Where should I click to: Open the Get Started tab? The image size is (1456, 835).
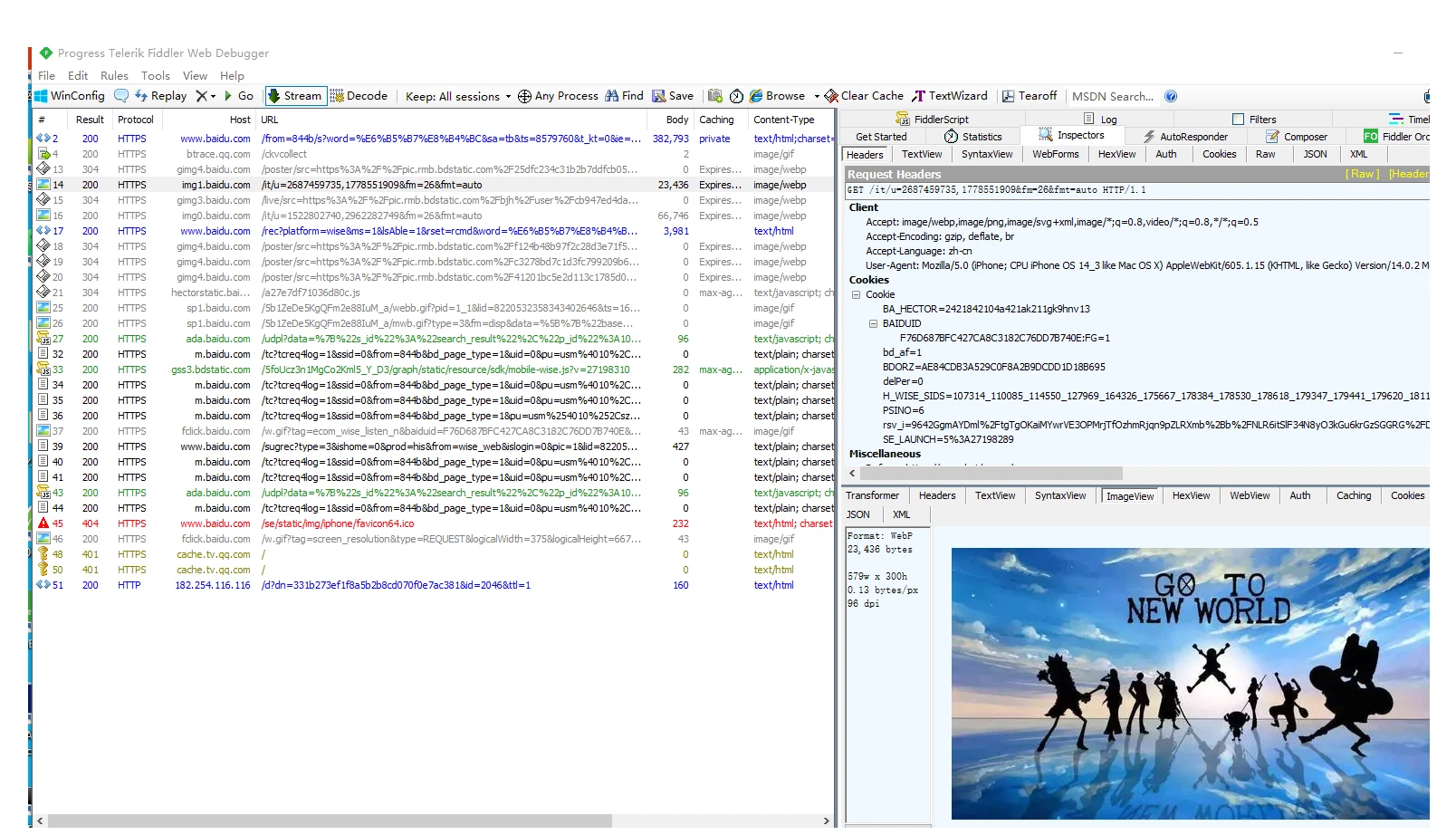point(881,137)
